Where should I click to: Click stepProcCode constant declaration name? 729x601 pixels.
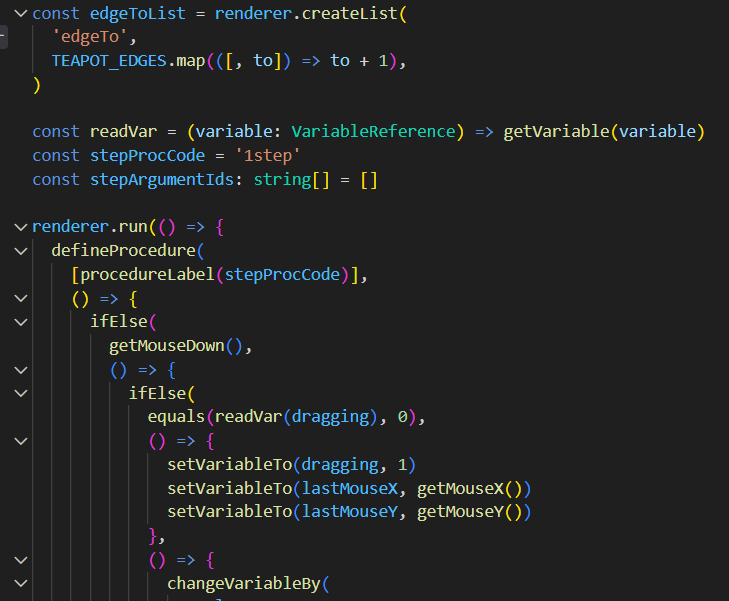tap(147, 155)
